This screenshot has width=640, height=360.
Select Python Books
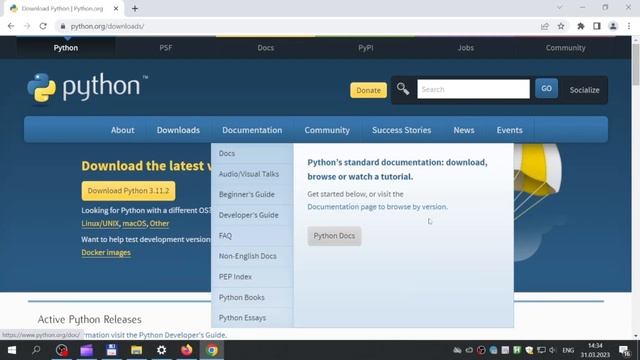252,297
